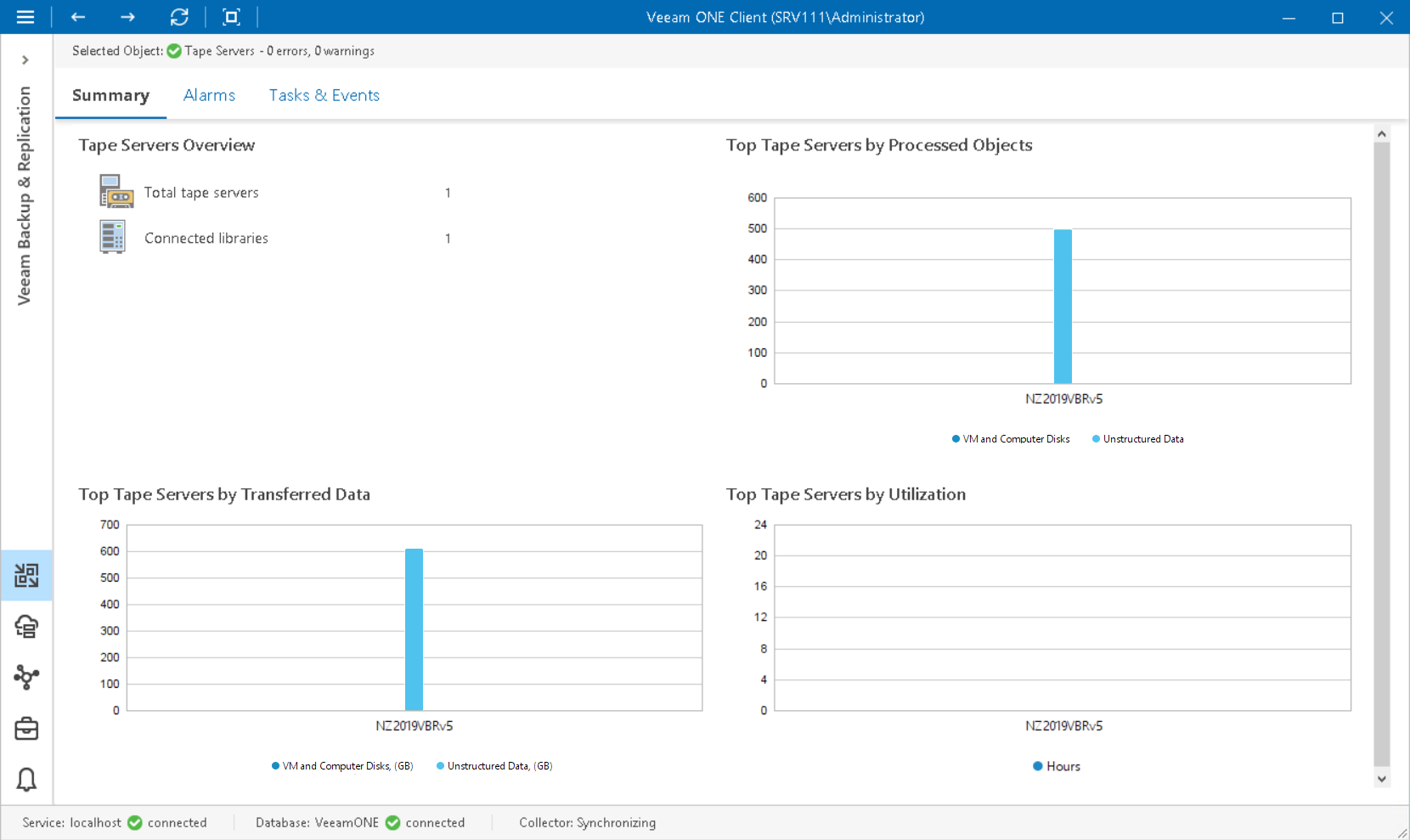Switch to the Summary tab
Image resolution: width=1410 pixels, height=840 pixels.
click(x=110, y=95)
